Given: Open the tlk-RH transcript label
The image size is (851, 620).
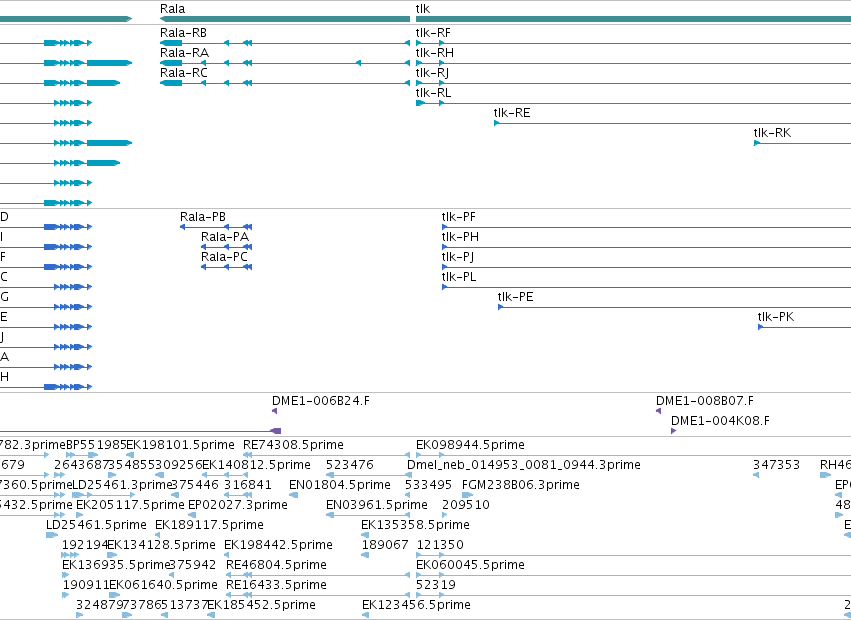Looking at the screenshot, I should (435, 53).
